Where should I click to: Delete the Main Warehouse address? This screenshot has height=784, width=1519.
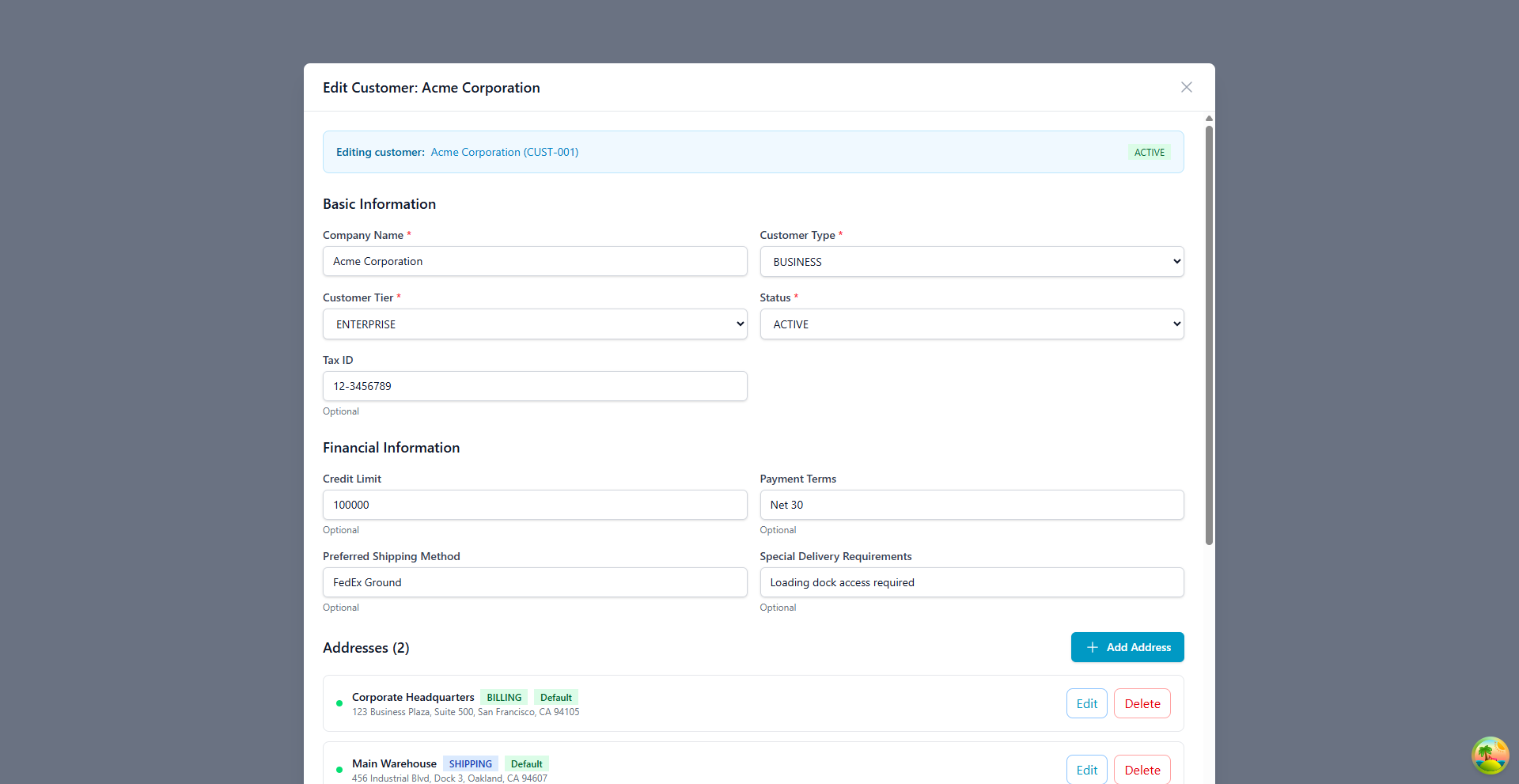[x=1142, y=770]
